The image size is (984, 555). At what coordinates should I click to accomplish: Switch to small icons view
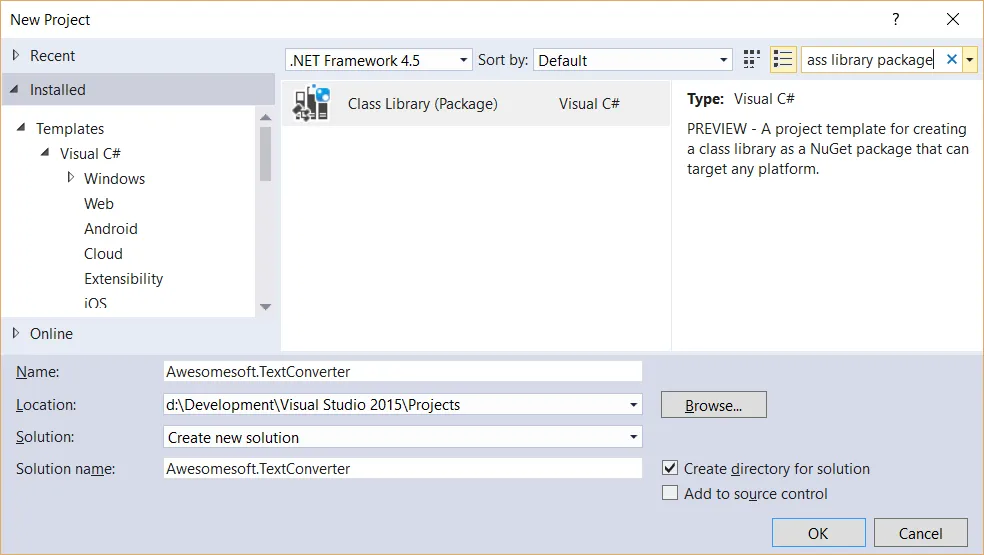(x=752, y=60)
